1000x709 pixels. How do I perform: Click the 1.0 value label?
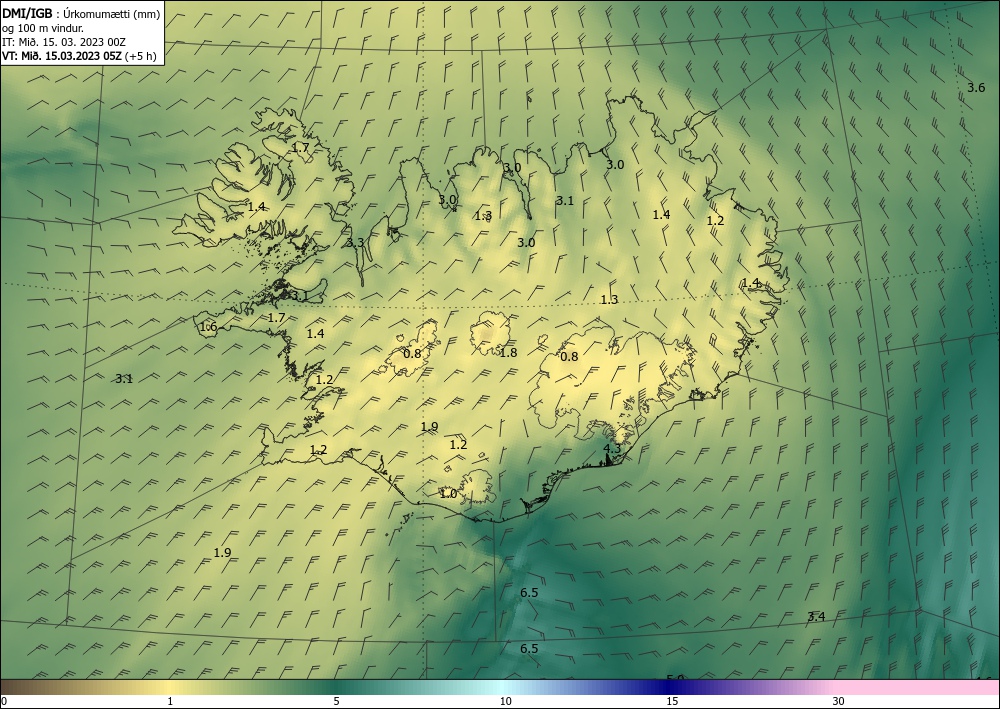(448, 493)
